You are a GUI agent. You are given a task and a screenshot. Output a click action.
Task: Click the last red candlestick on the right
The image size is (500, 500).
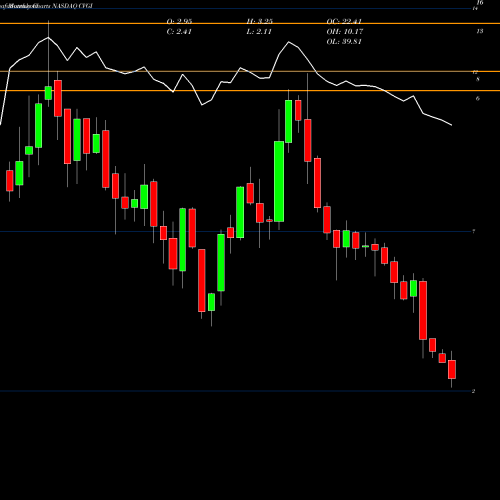coord(452,369)
